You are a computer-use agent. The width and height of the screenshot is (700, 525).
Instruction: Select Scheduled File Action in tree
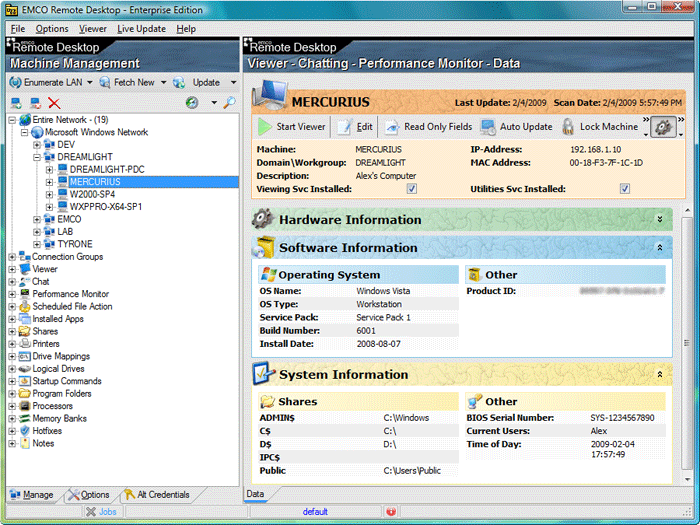(72, 306)
